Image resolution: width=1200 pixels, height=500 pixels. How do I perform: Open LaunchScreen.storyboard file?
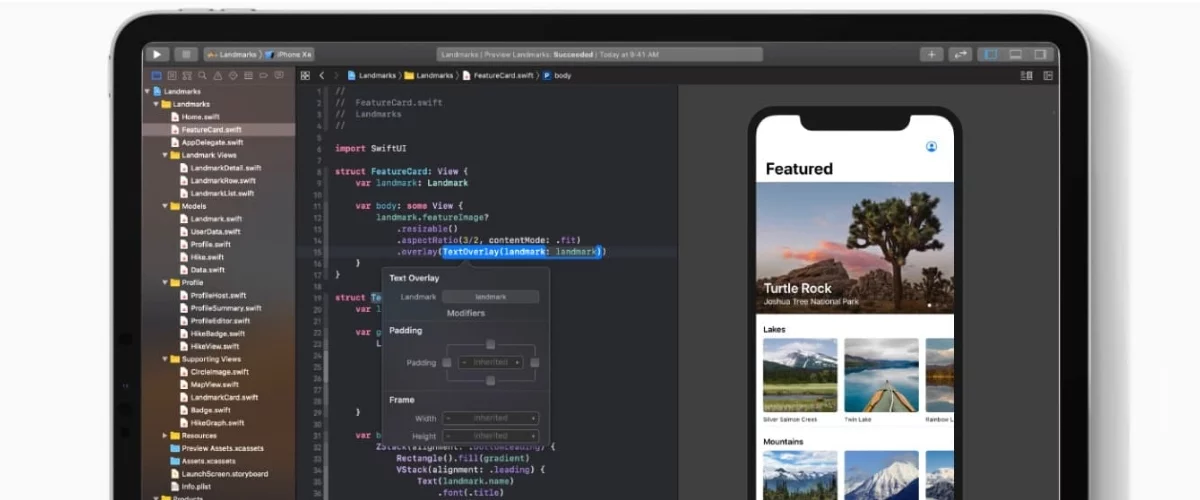point(218,473)
